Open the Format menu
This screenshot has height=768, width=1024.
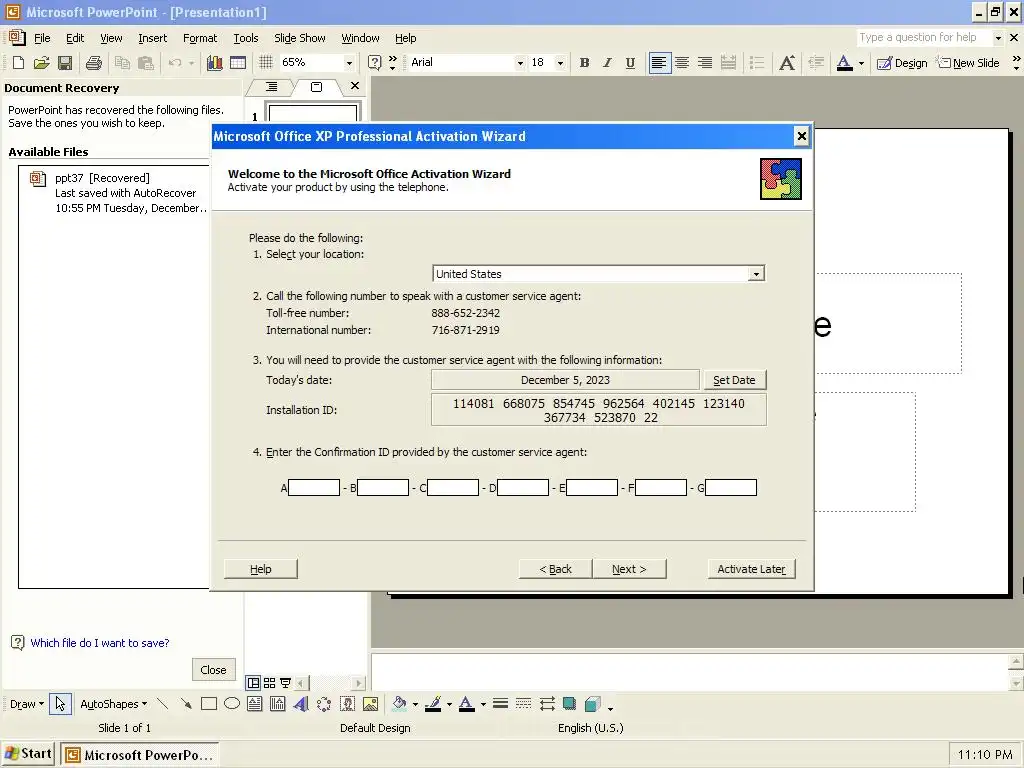(200, 38)
